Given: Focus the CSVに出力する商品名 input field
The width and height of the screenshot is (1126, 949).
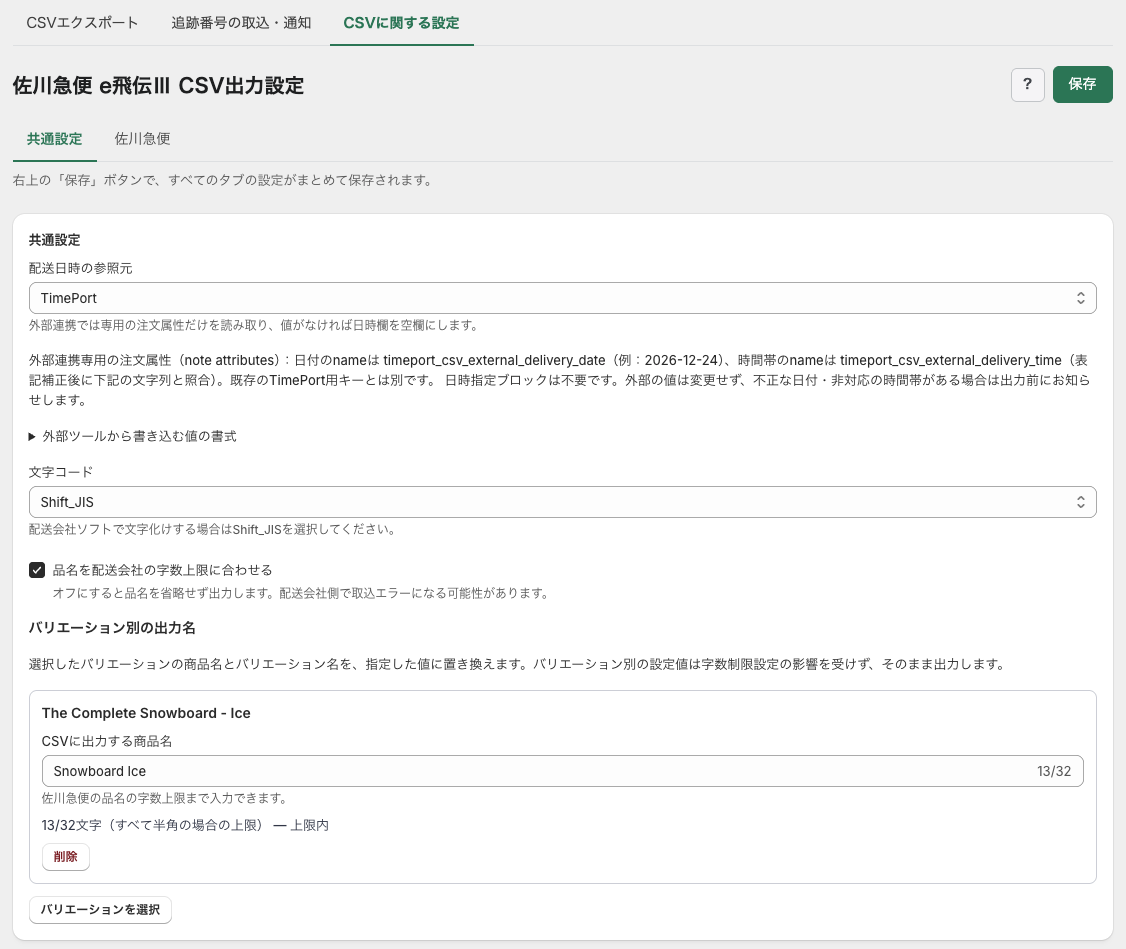Looking at the screenshot, I should coord(562,771).
